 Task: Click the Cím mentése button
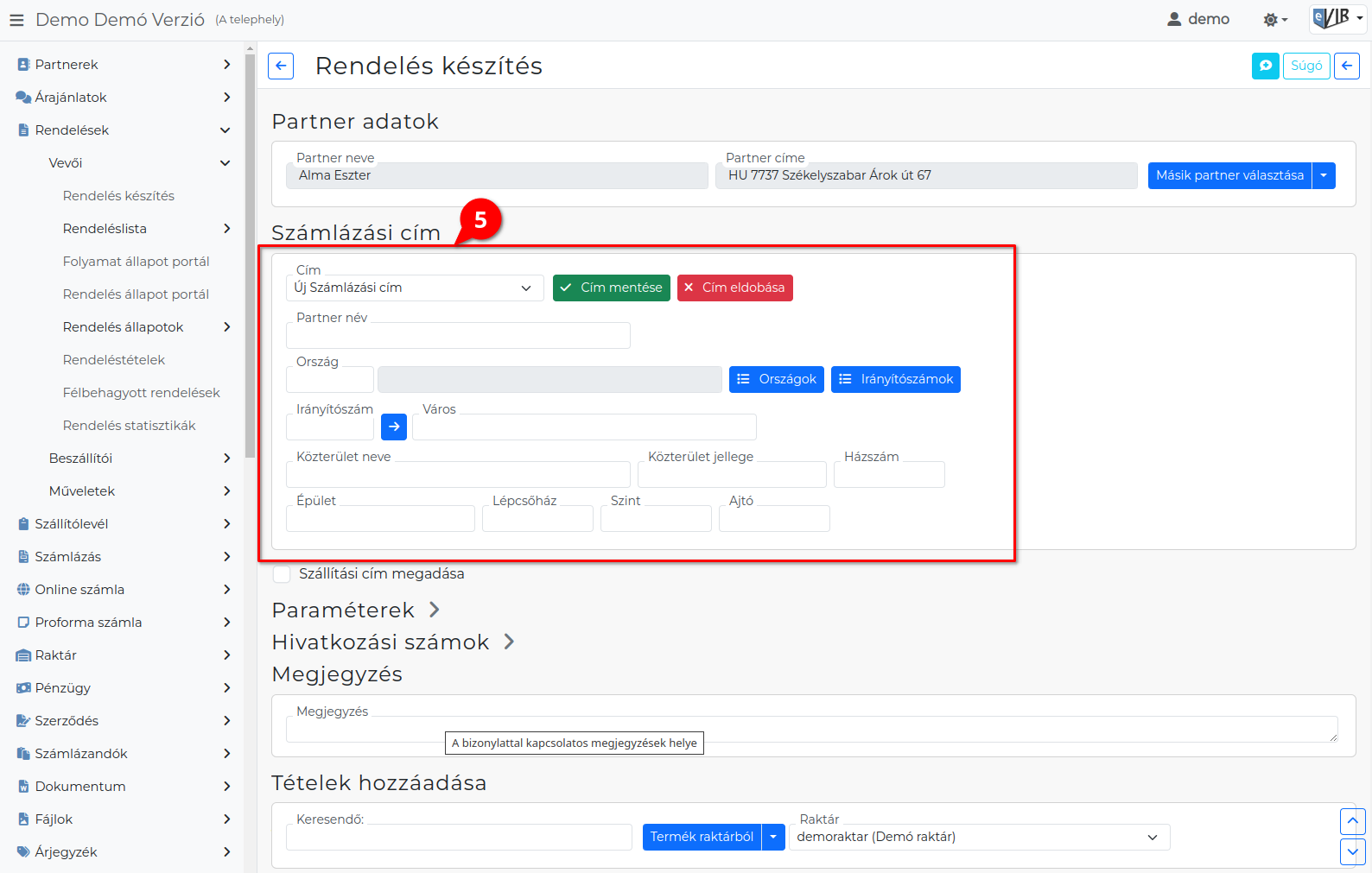pyautogui.click(x=611, y=288)
